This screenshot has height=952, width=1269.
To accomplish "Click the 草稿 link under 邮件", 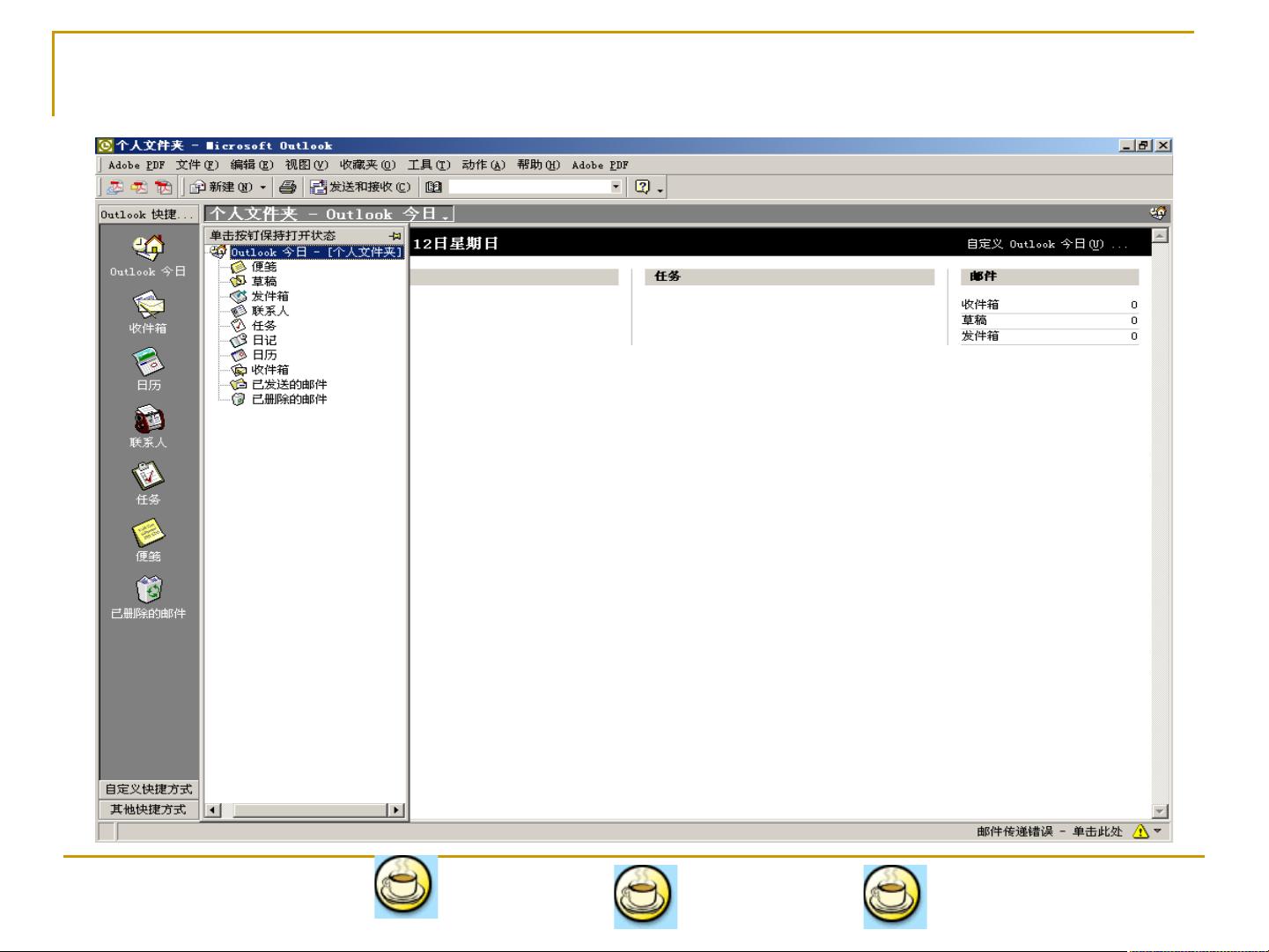I will (974, 321).
